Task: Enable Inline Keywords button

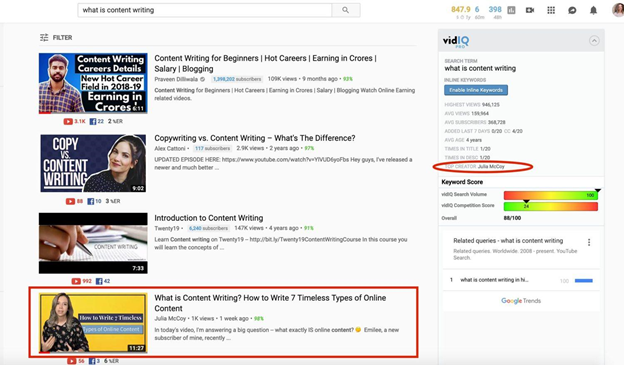Action: [476, 90]
